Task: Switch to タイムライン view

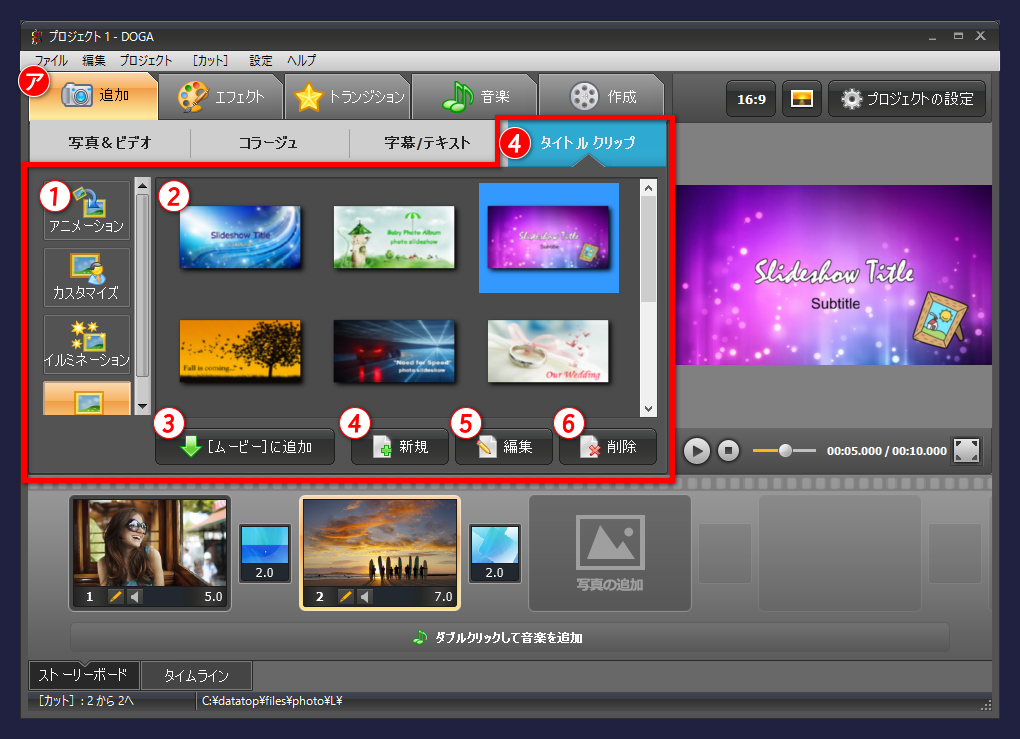Action: click(x=197, y=675)
